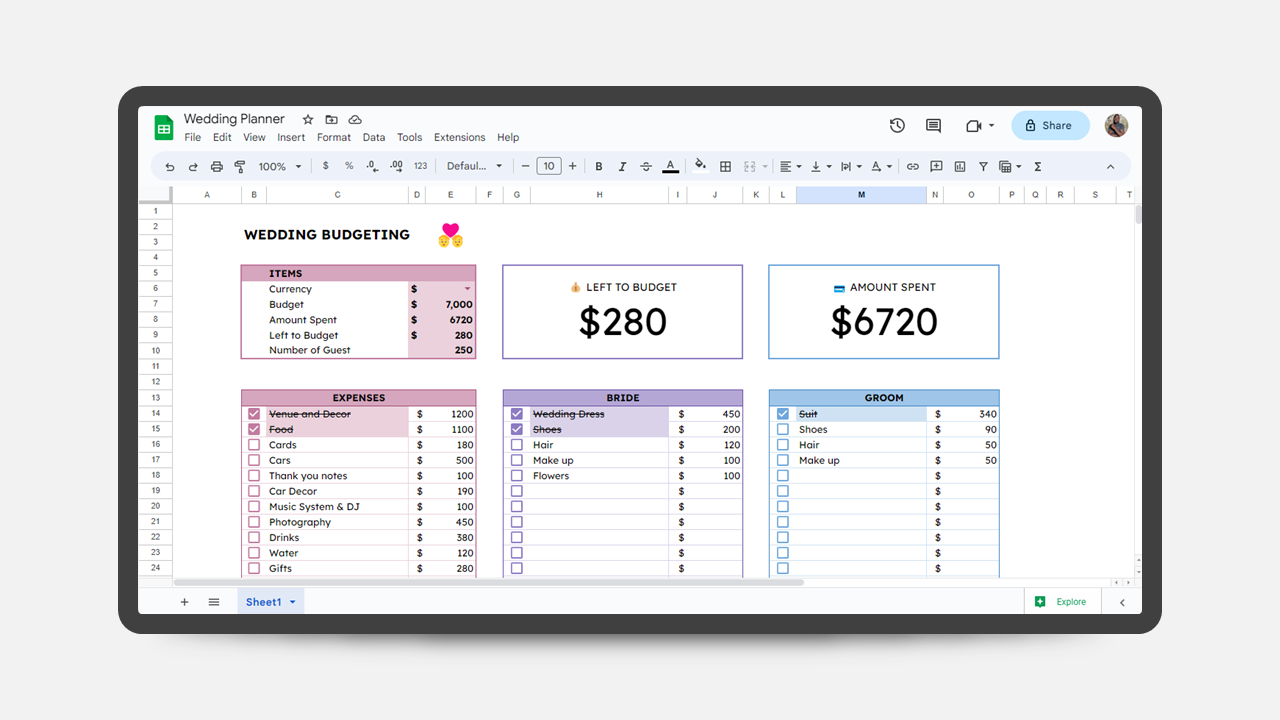Open the Format menu
This screenshot has width=1280, height=720.
tap(334, 138)
